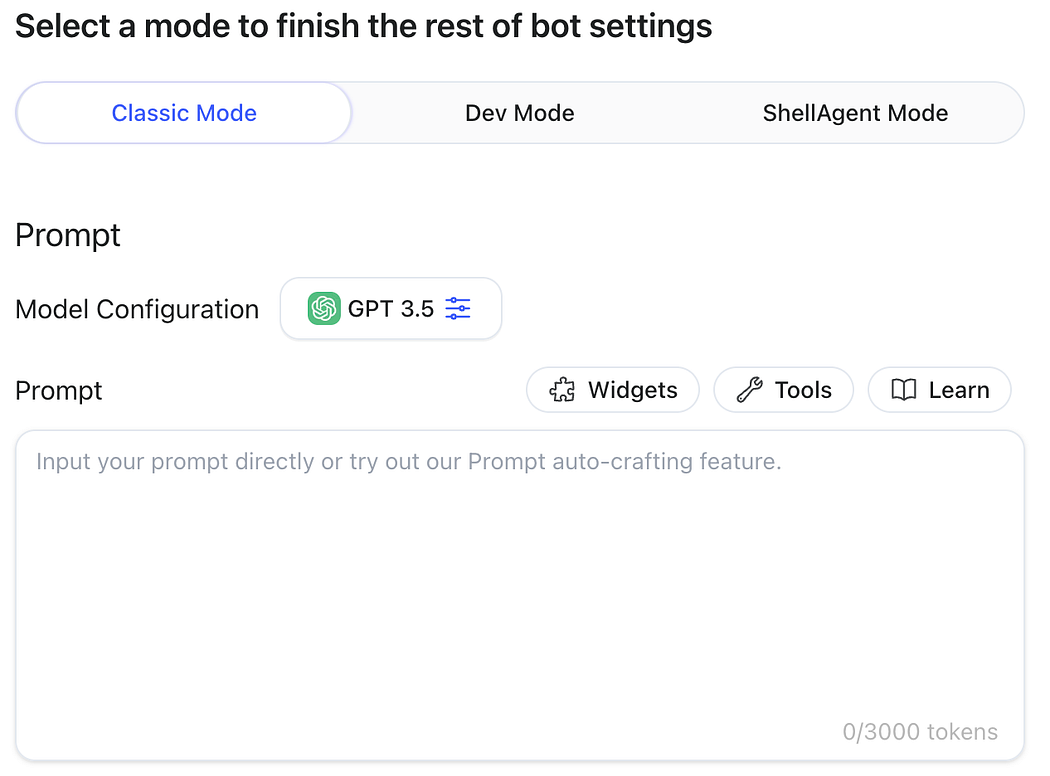Choose ShellAgent Mode

coord(855,113)
